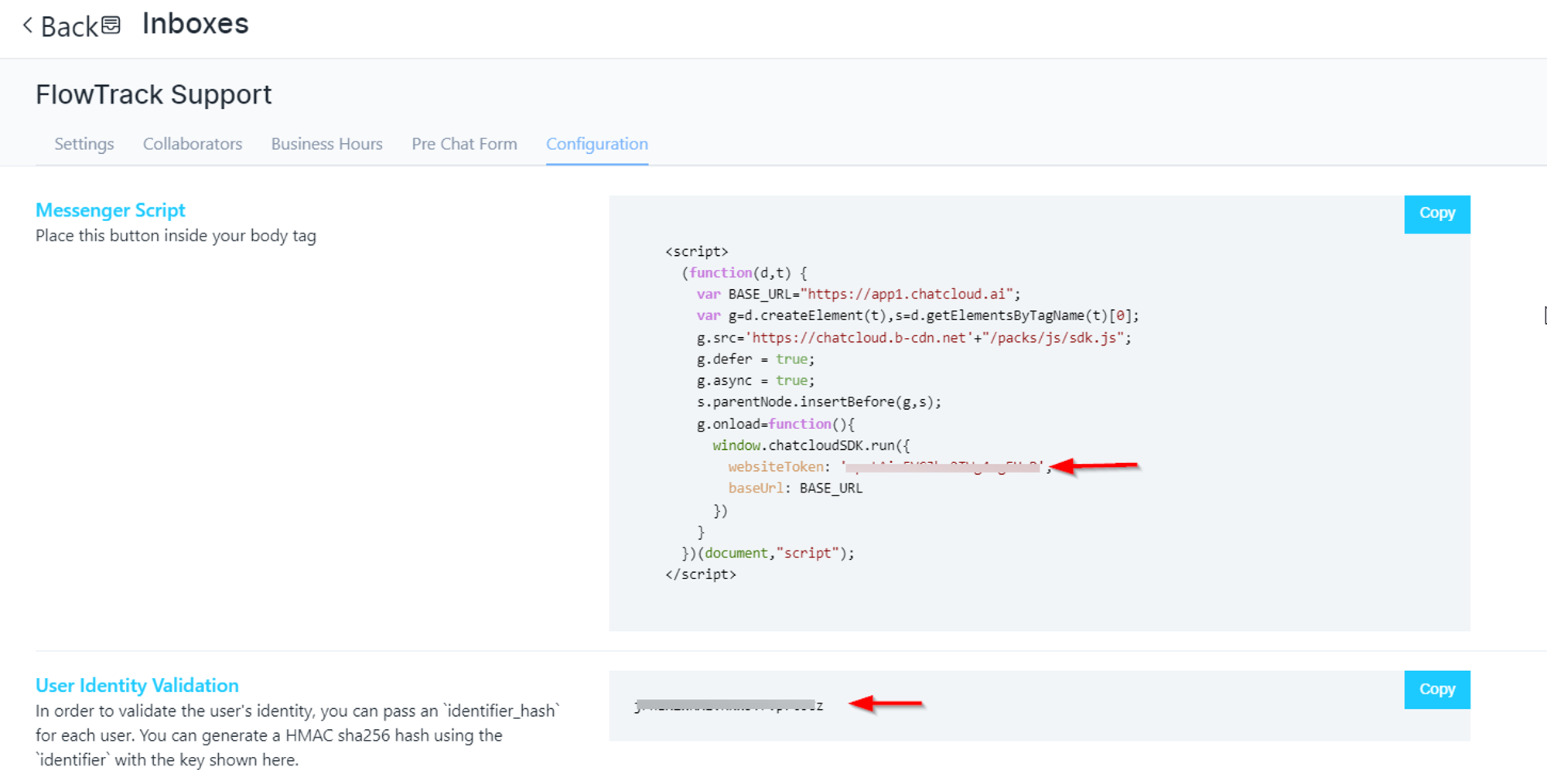Copy the Messenger Script code
1547x784 pixels.
pyautogui.click(x=1436, y=213)
